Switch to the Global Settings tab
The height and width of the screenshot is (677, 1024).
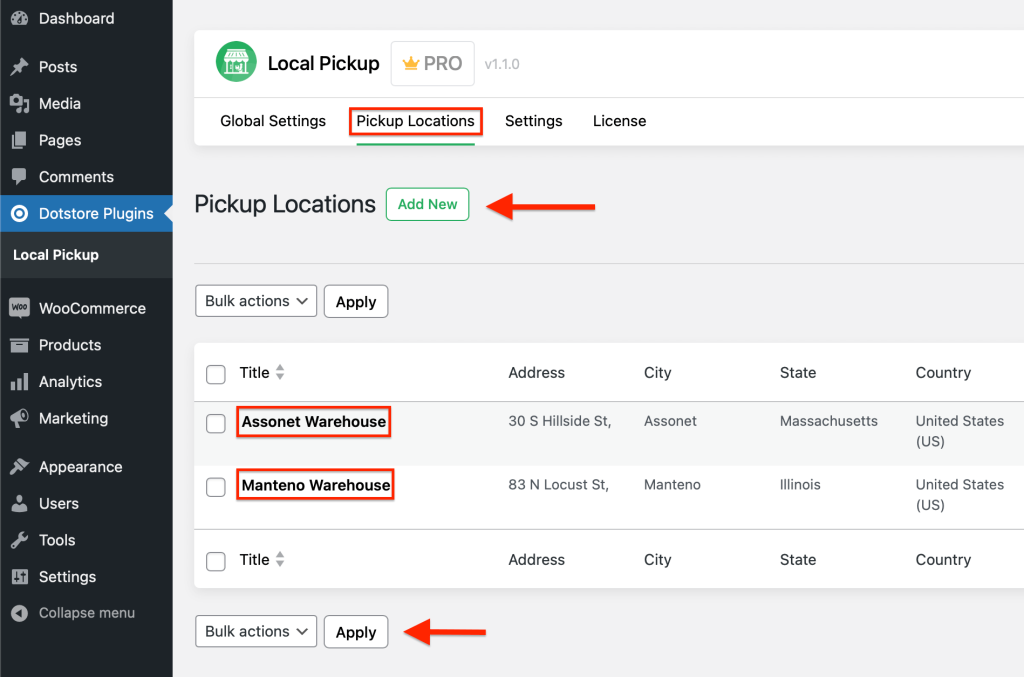pos(273,121)
